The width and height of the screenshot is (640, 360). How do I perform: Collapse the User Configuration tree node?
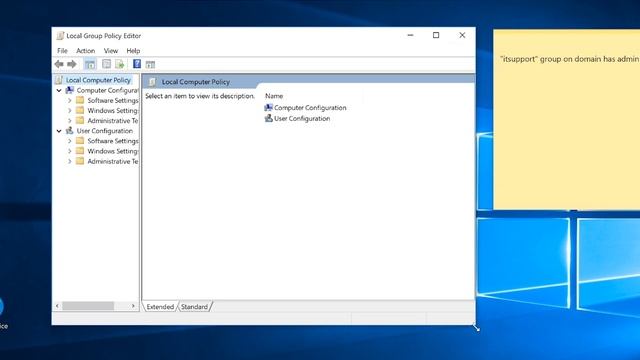pos(59,131)
